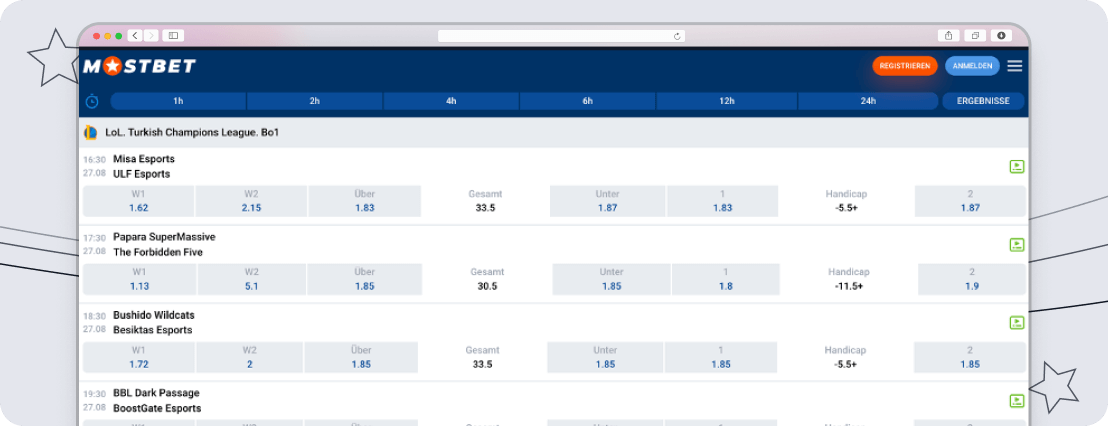Click browser forward arrow
Viewport: 1108px width, 426px height.
[151, 35]
